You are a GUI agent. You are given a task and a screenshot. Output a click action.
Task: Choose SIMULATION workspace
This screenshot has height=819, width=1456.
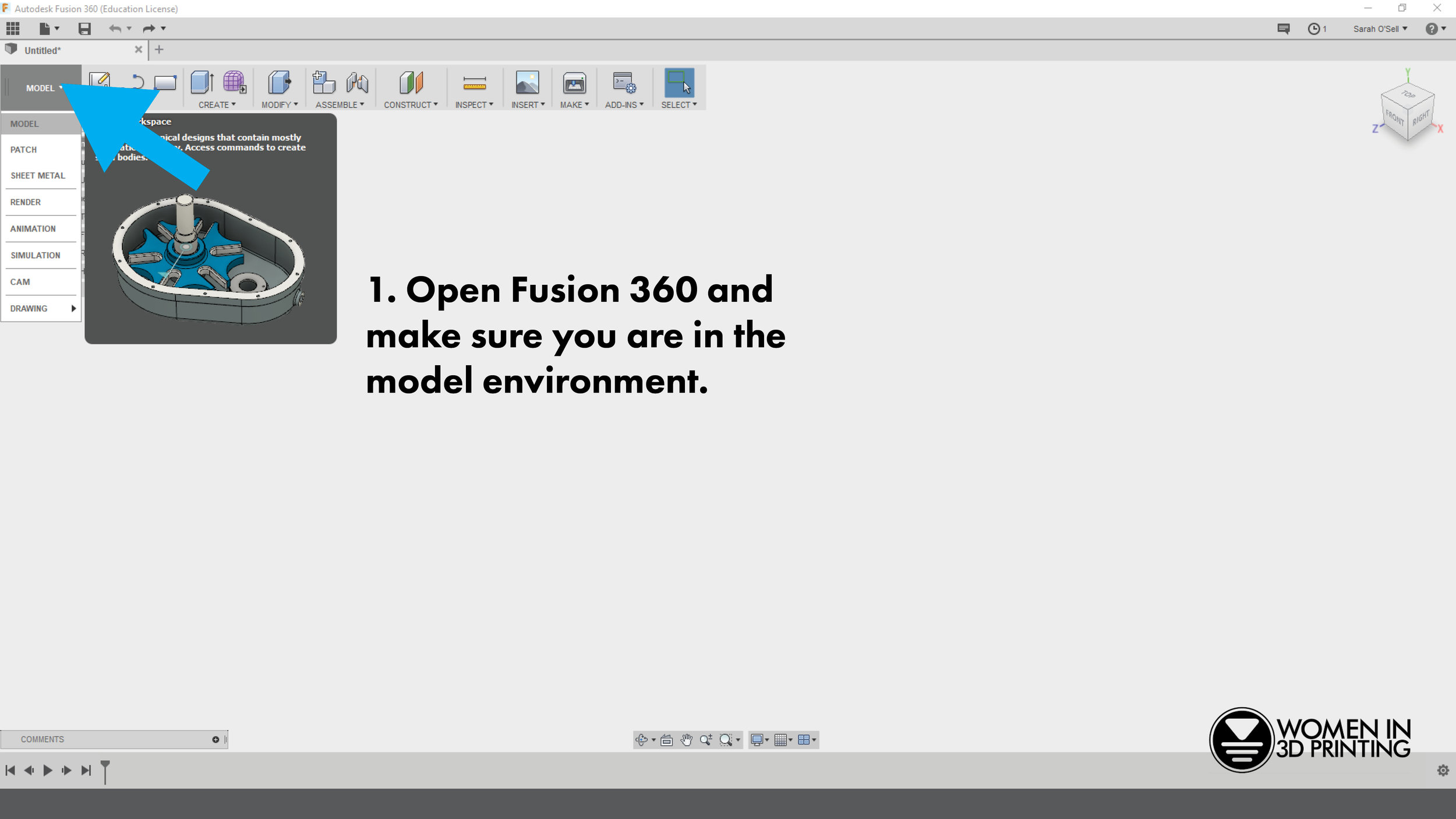coord(41,255)
